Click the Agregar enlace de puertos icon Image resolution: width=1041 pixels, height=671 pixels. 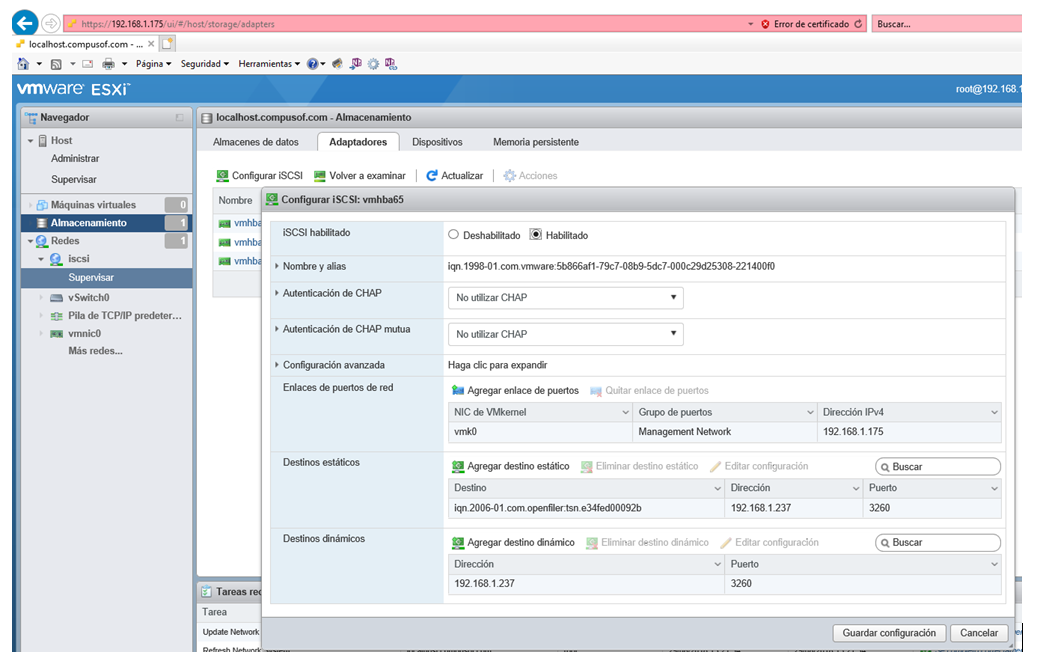[457, 390]
